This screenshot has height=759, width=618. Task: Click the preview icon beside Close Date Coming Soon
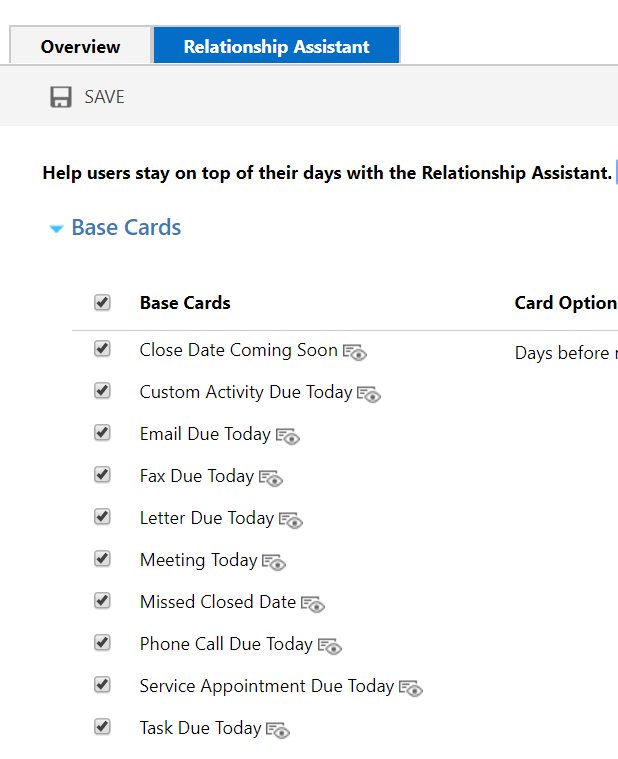355,352
